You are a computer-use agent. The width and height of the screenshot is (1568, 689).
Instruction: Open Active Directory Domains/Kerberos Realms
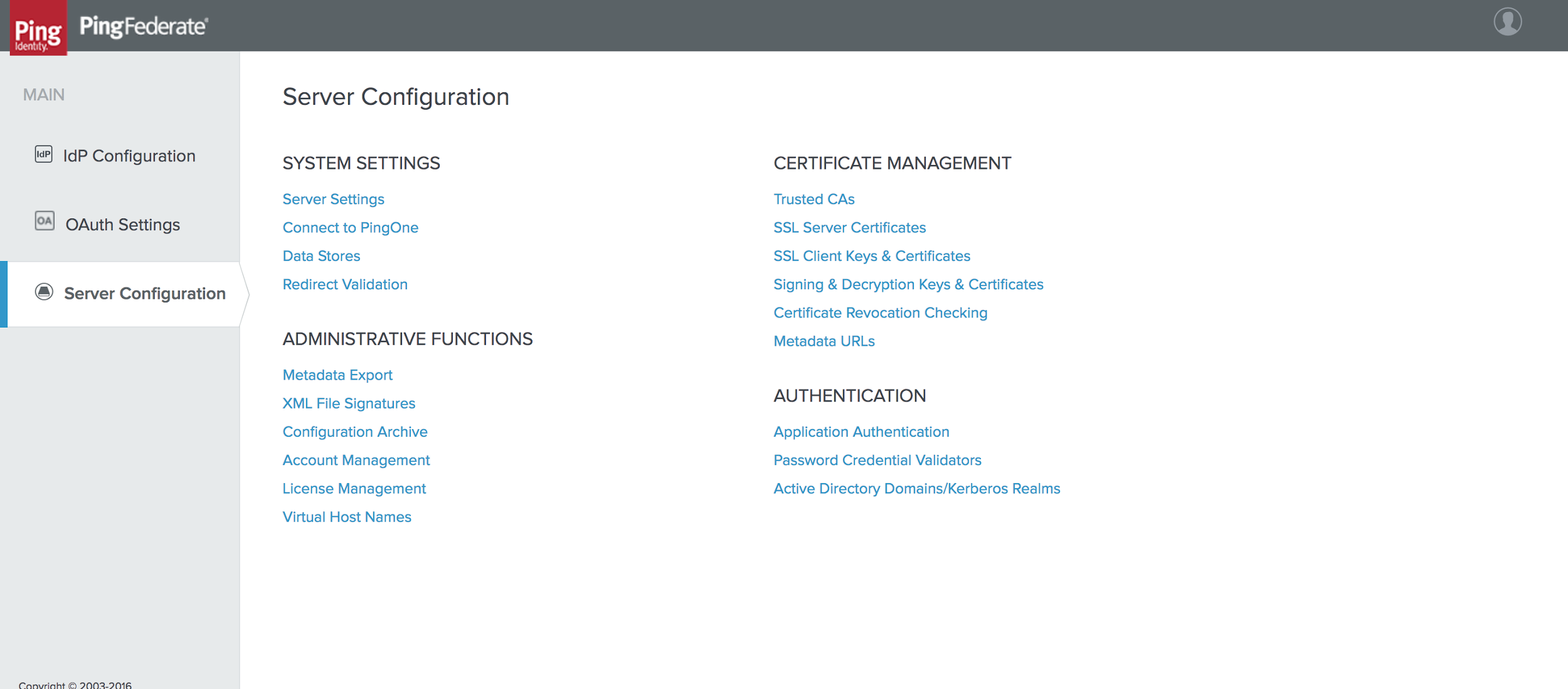point(916,488)
